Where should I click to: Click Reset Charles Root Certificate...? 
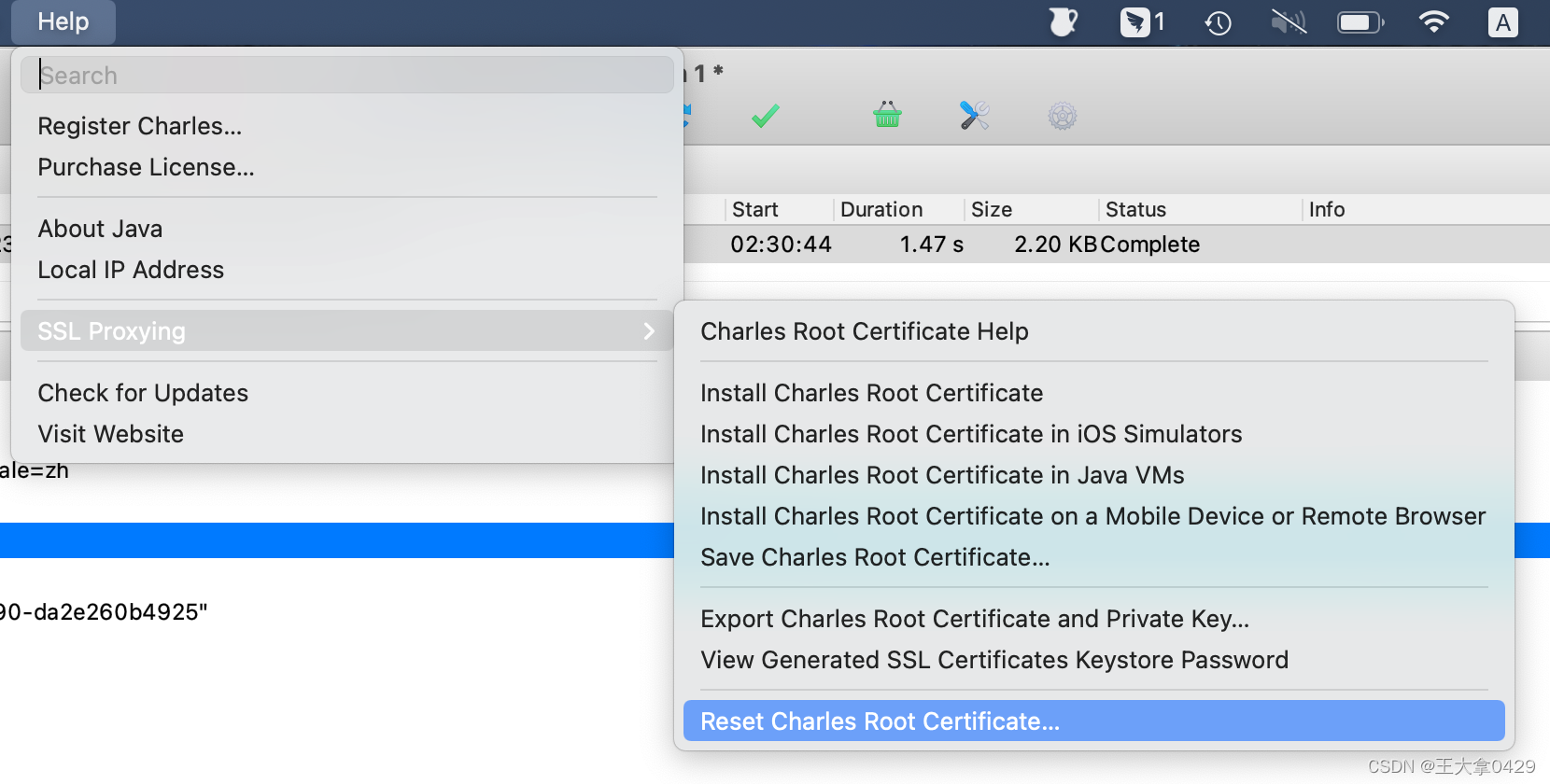[1094, 721]
